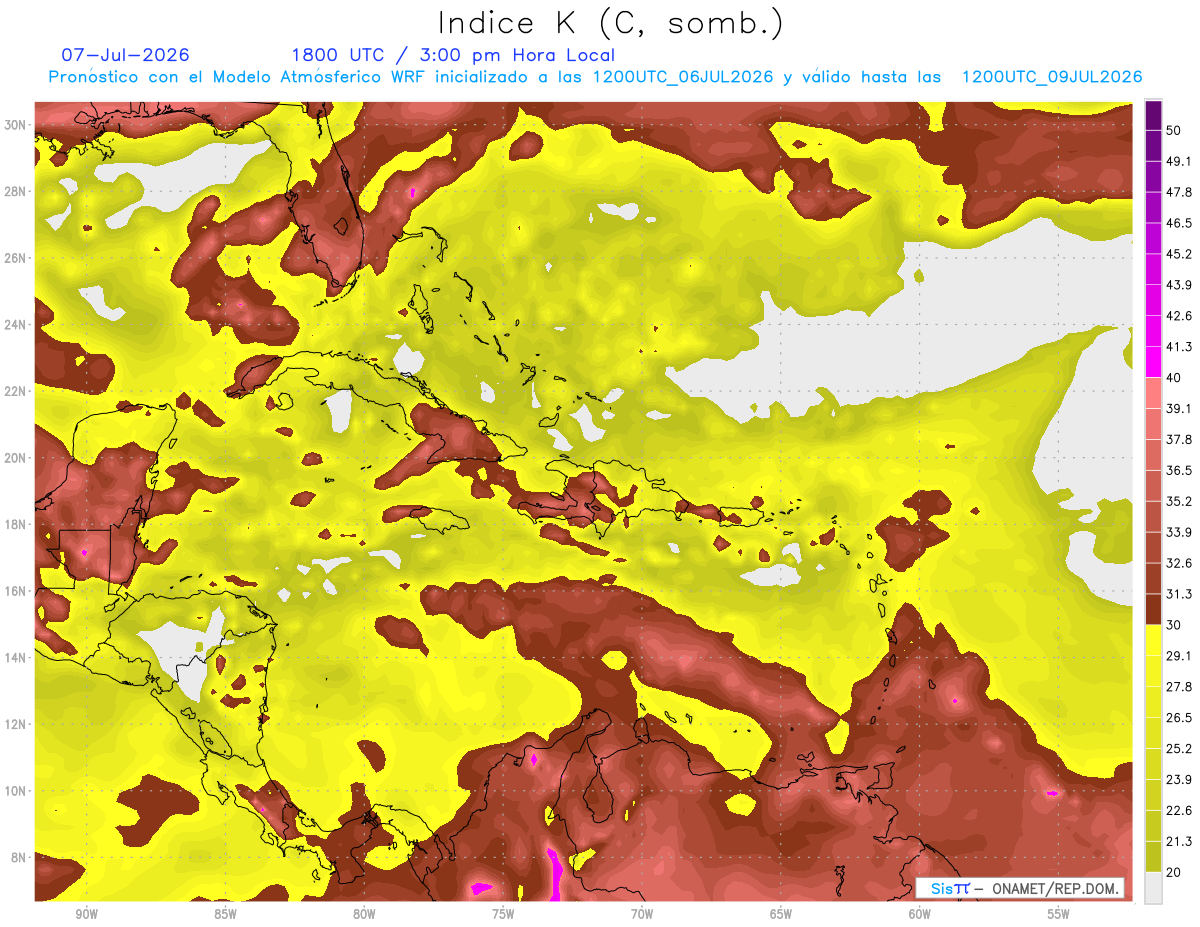Viewport: 1200px width, 927px height.
Task: Click the "18N" latitude label
Action: [x=17, y=525]
